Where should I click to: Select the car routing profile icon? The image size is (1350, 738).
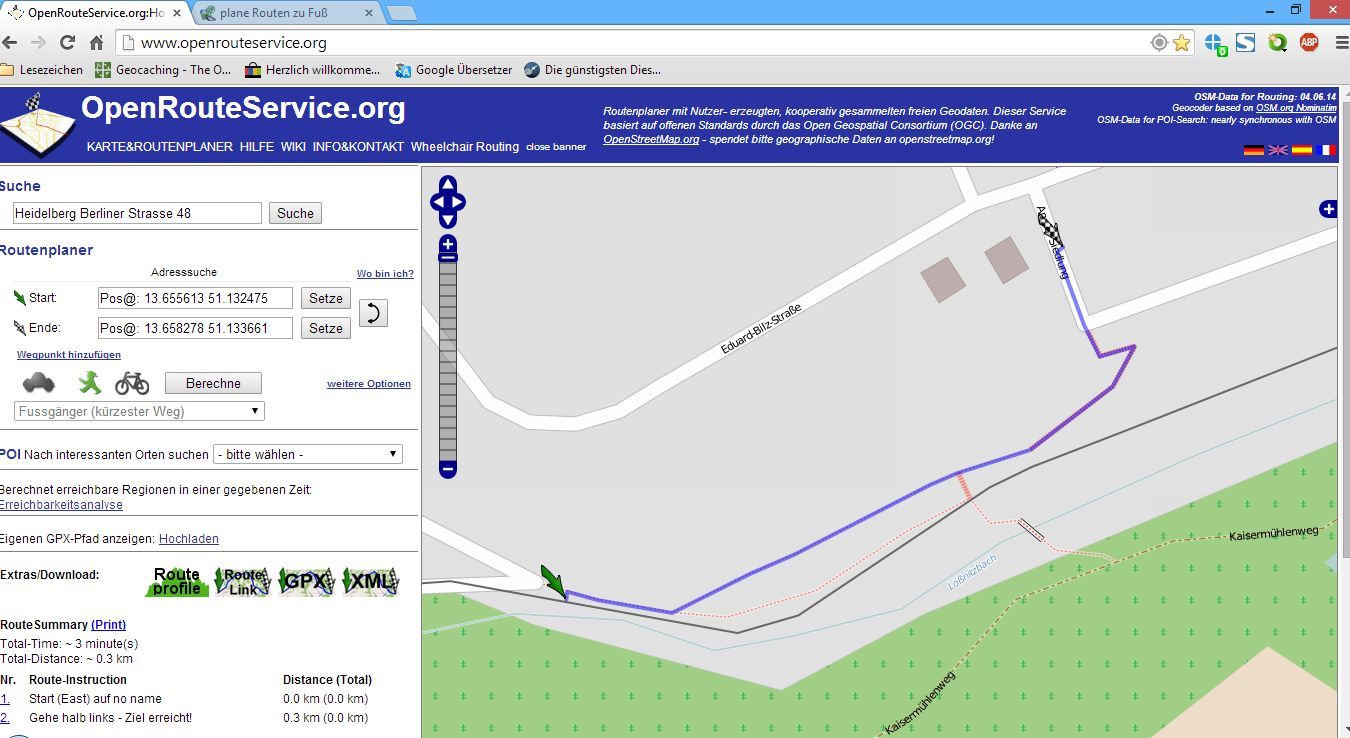point(39,383)
